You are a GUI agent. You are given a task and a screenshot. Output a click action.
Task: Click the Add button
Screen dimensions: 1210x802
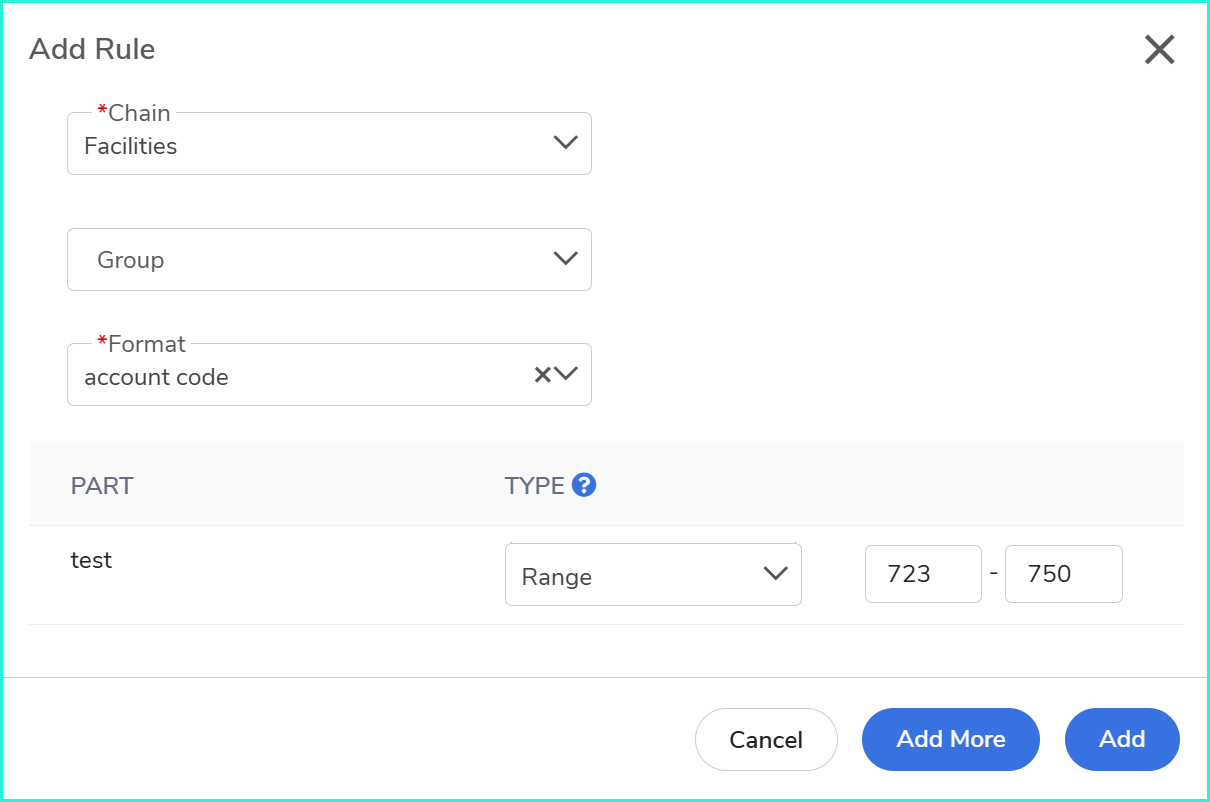coord(1122,739)
